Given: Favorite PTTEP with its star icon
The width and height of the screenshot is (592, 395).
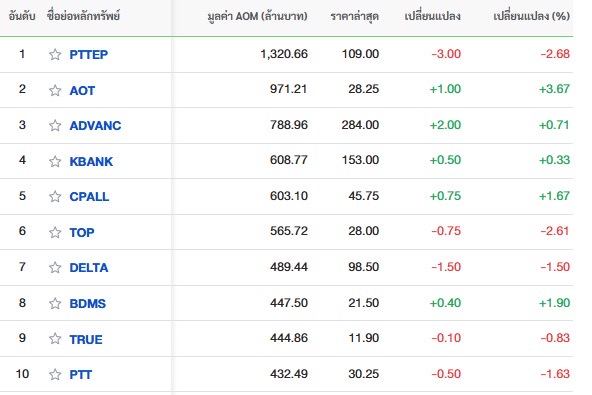Looking at the screenshot, I should tap(55, 54).
